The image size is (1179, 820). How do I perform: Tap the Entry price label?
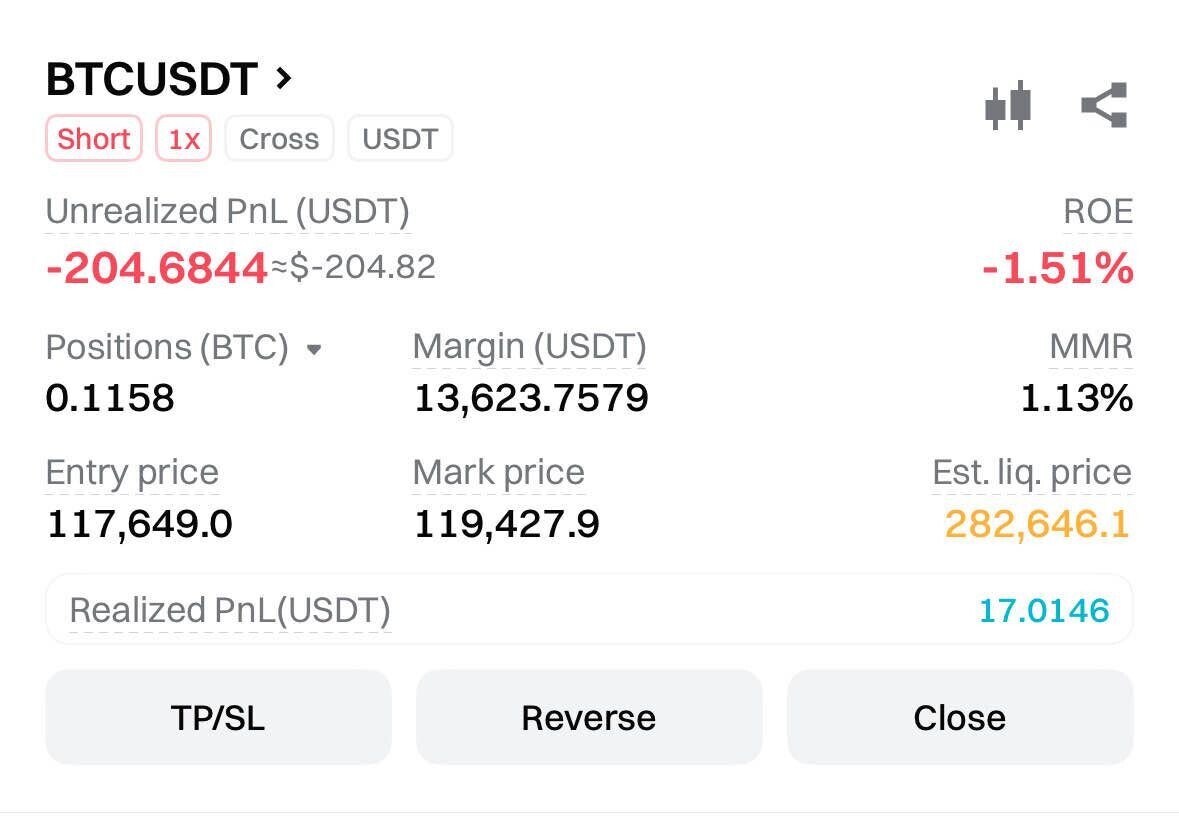tap(132, 472)
